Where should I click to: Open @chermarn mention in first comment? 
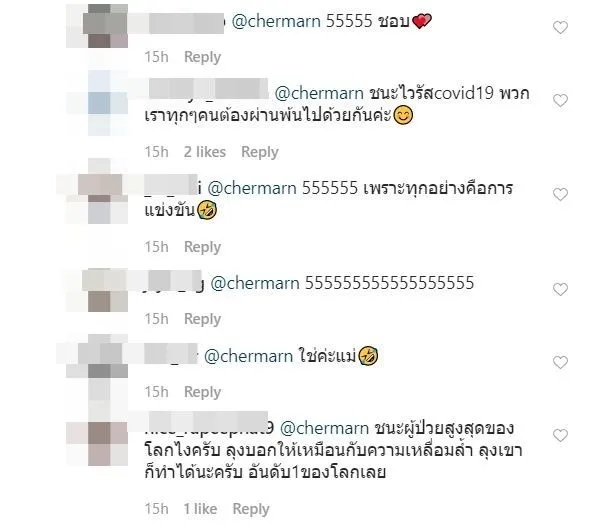[276, 21]
